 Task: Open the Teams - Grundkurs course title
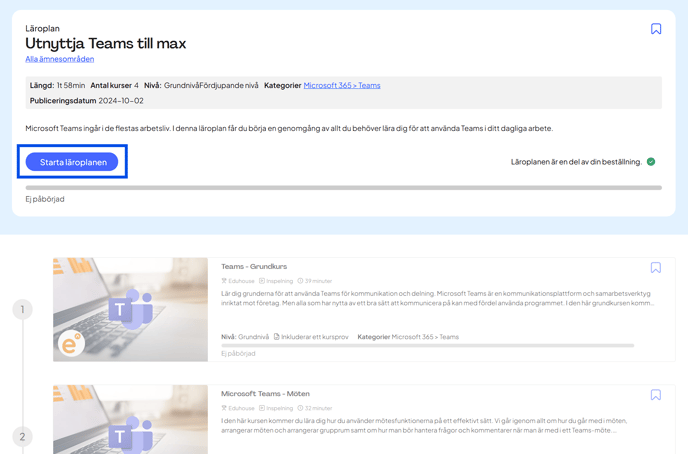click(x=254, y=267)
